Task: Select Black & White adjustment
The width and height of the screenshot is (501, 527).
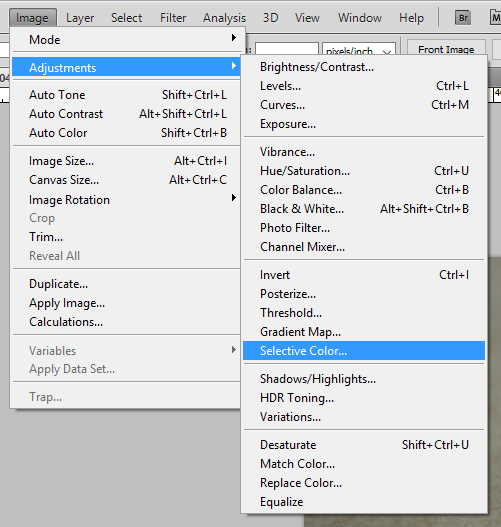Action: (x=364, y=209)
